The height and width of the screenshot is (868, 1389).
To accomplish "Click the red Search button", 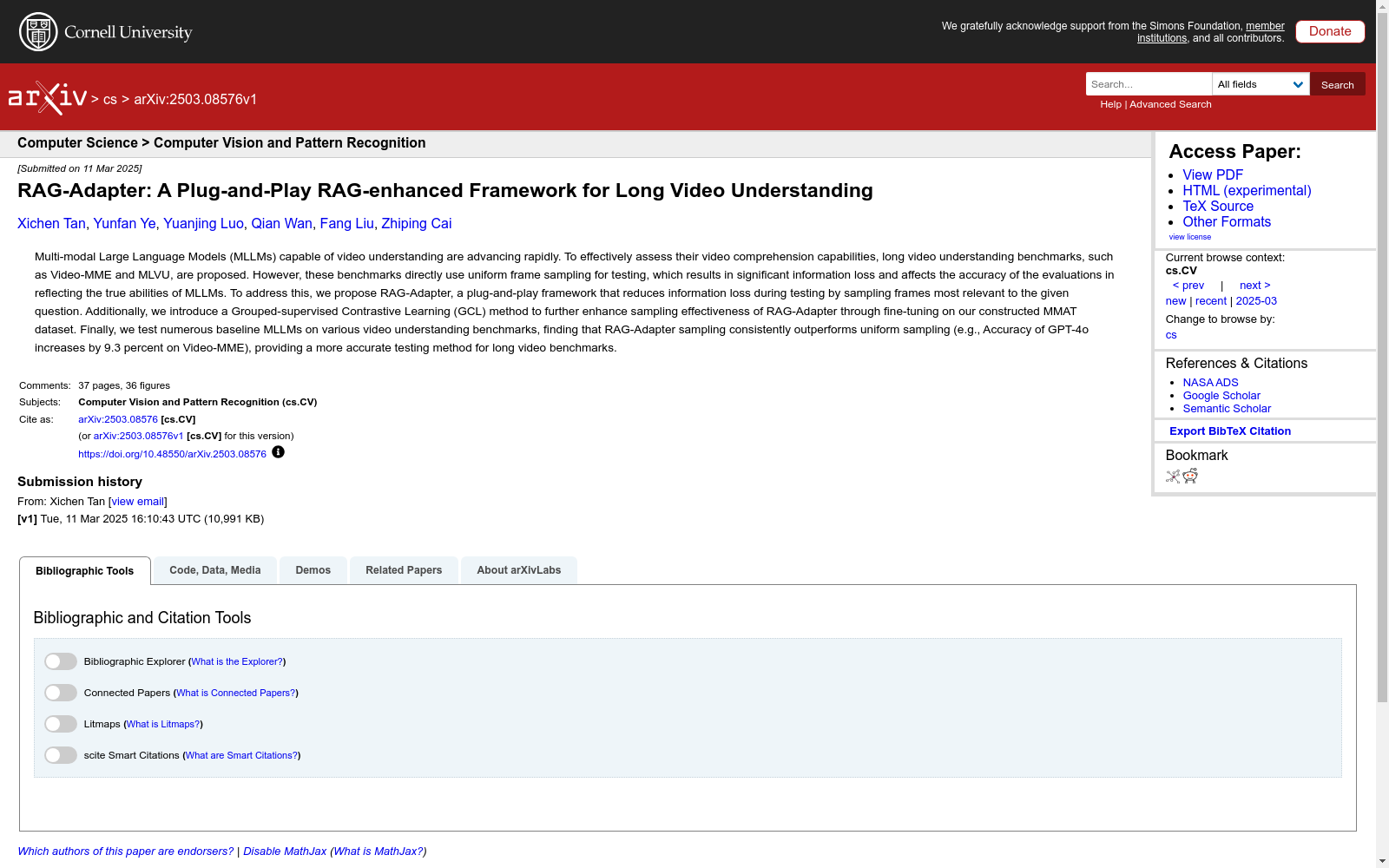I will coord(1337,84).
